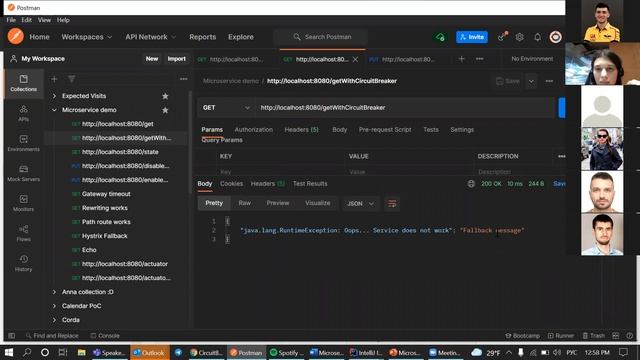Open the Reports link
Image resolution: width=640 pixels, height=360 pixels.
tap(202, 37)
